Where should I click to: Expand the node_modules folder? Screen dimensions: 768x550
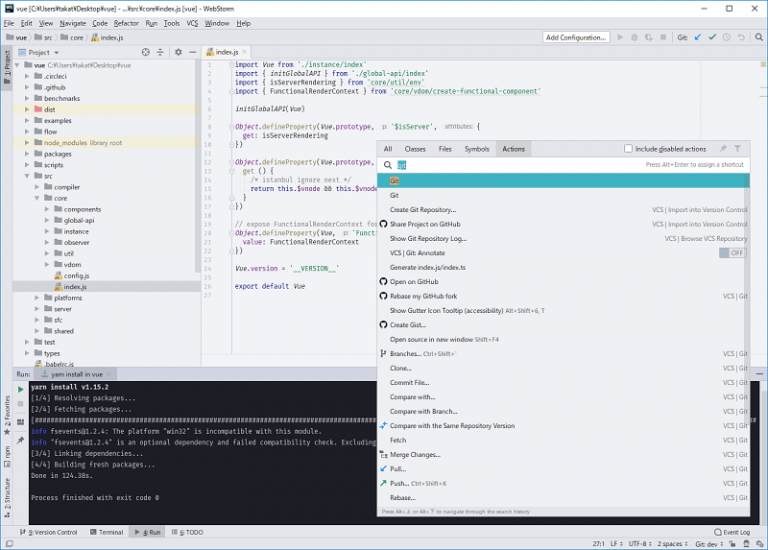pos(27,143)
